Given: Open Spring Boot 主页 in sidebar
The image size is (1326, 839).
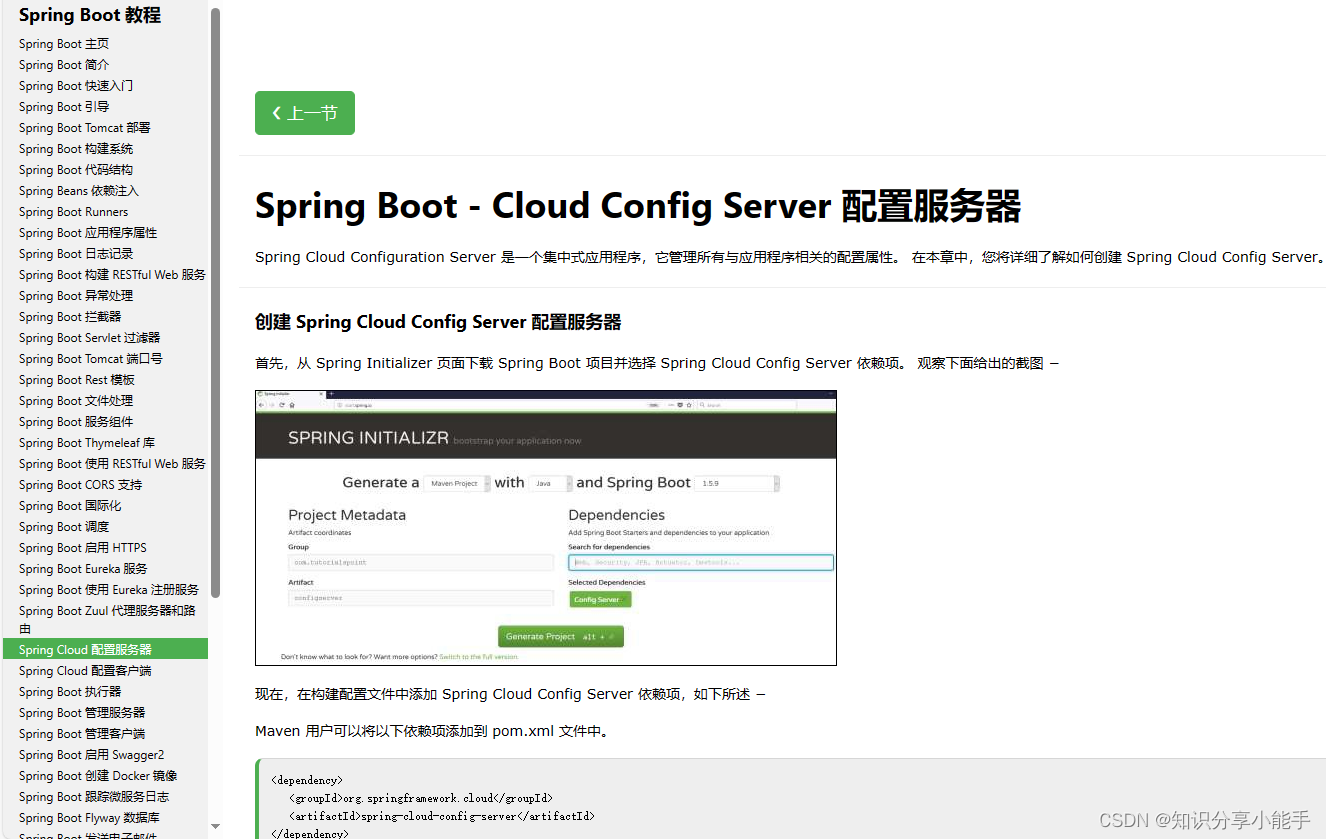Looking at the screenshot, I should [x=64, y=44].
